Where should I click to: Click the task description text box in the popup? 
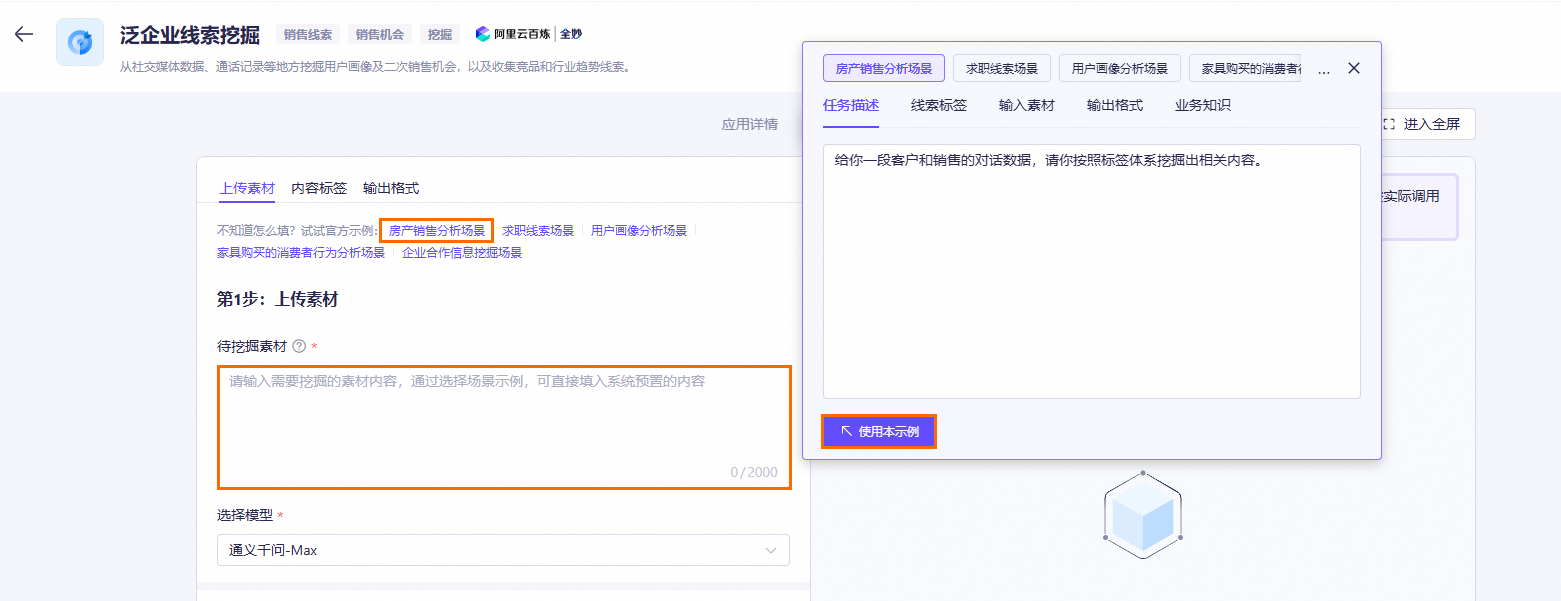coord(1091,271)
